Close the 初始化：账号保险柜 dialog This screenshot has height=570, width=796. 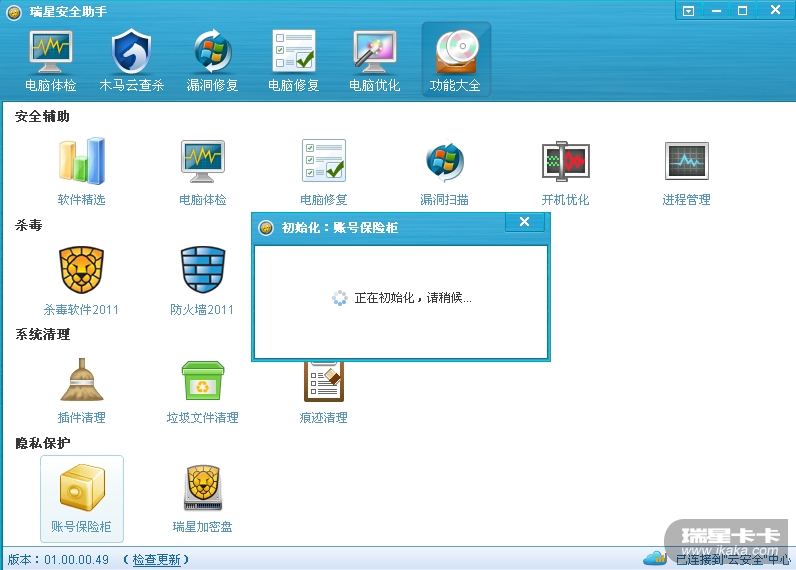[x=524, y=222]
